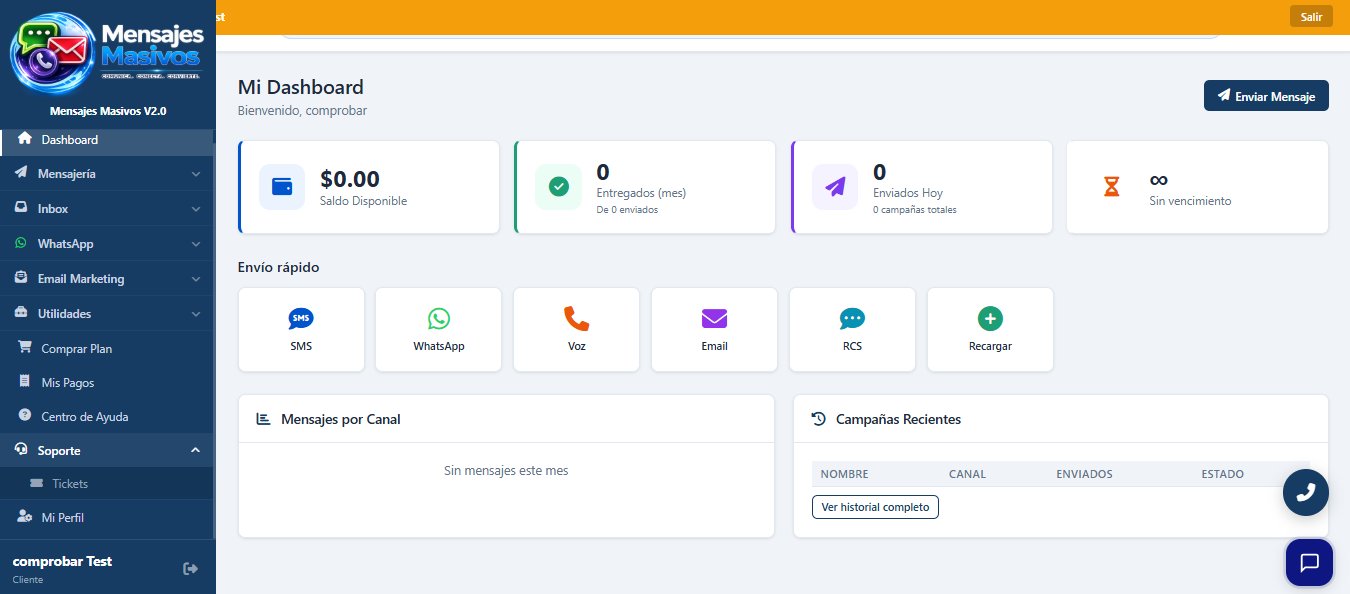This screenshot has width=1350, height=594.
Task: Open Comprar Plan from the sidebar
Action: coord(107,349)
